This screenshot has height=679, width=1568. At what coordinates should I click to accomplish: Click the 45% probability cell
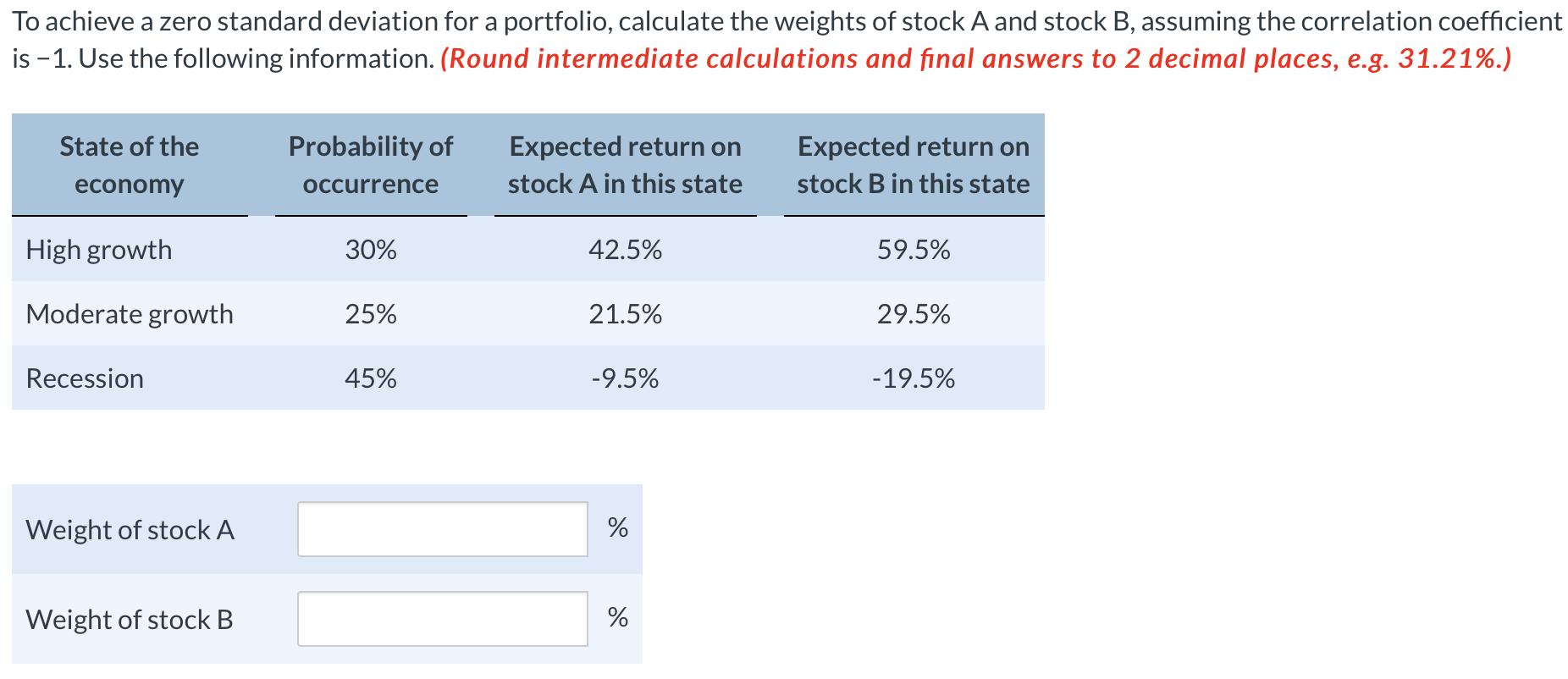370,378
